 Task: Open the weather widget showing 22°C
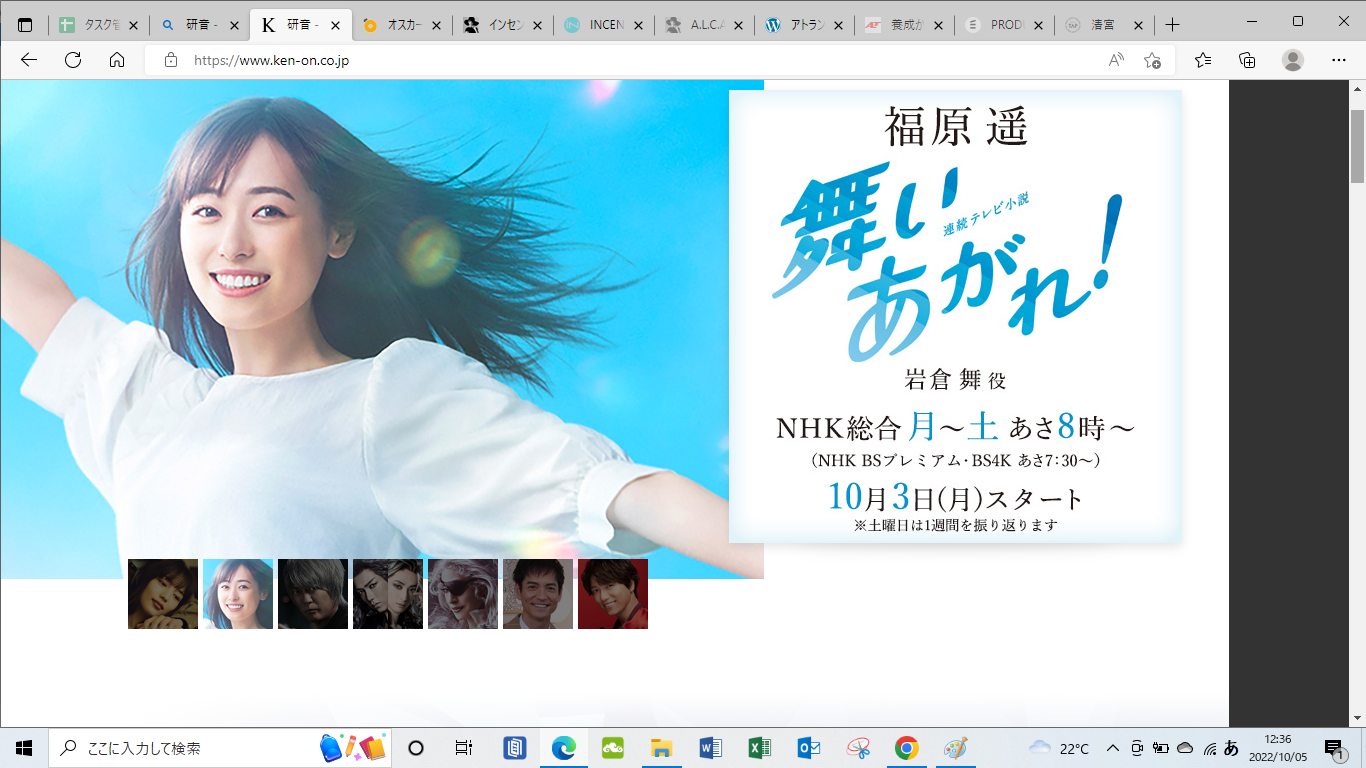coord(1059,748)
